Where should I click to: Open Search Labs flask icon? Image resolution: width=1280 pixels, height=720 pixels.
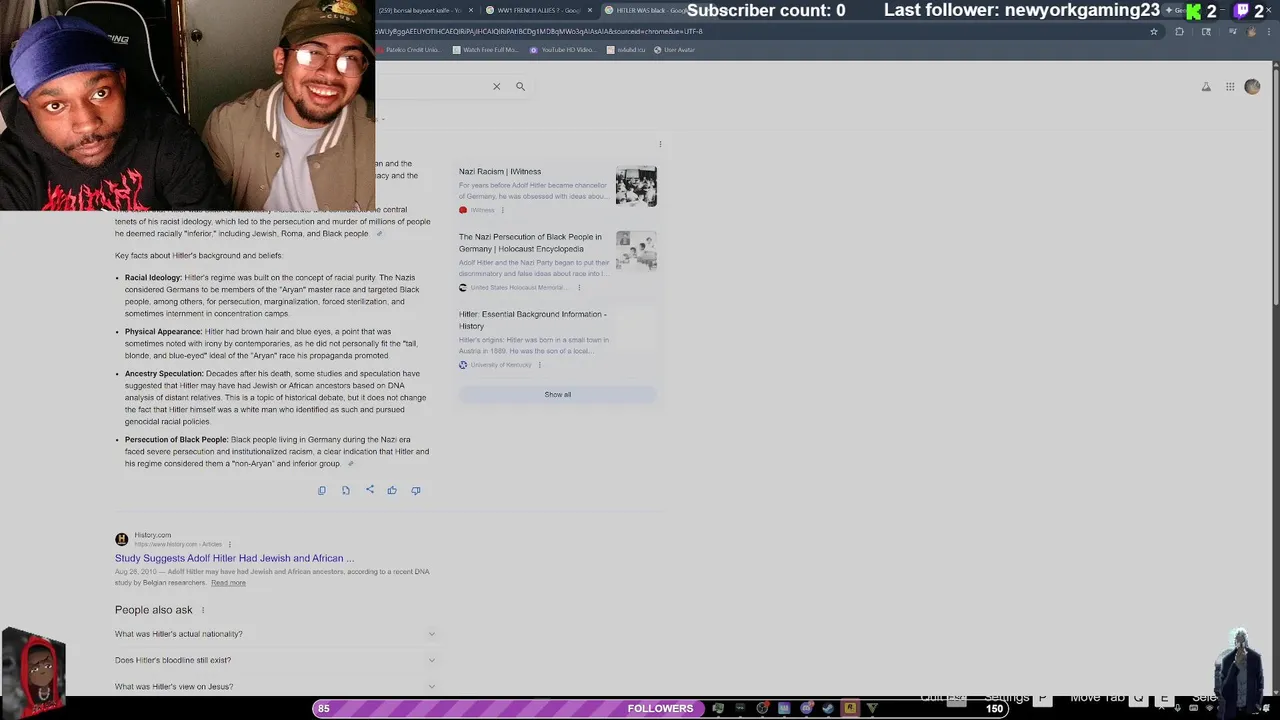tap(1206, 87)
